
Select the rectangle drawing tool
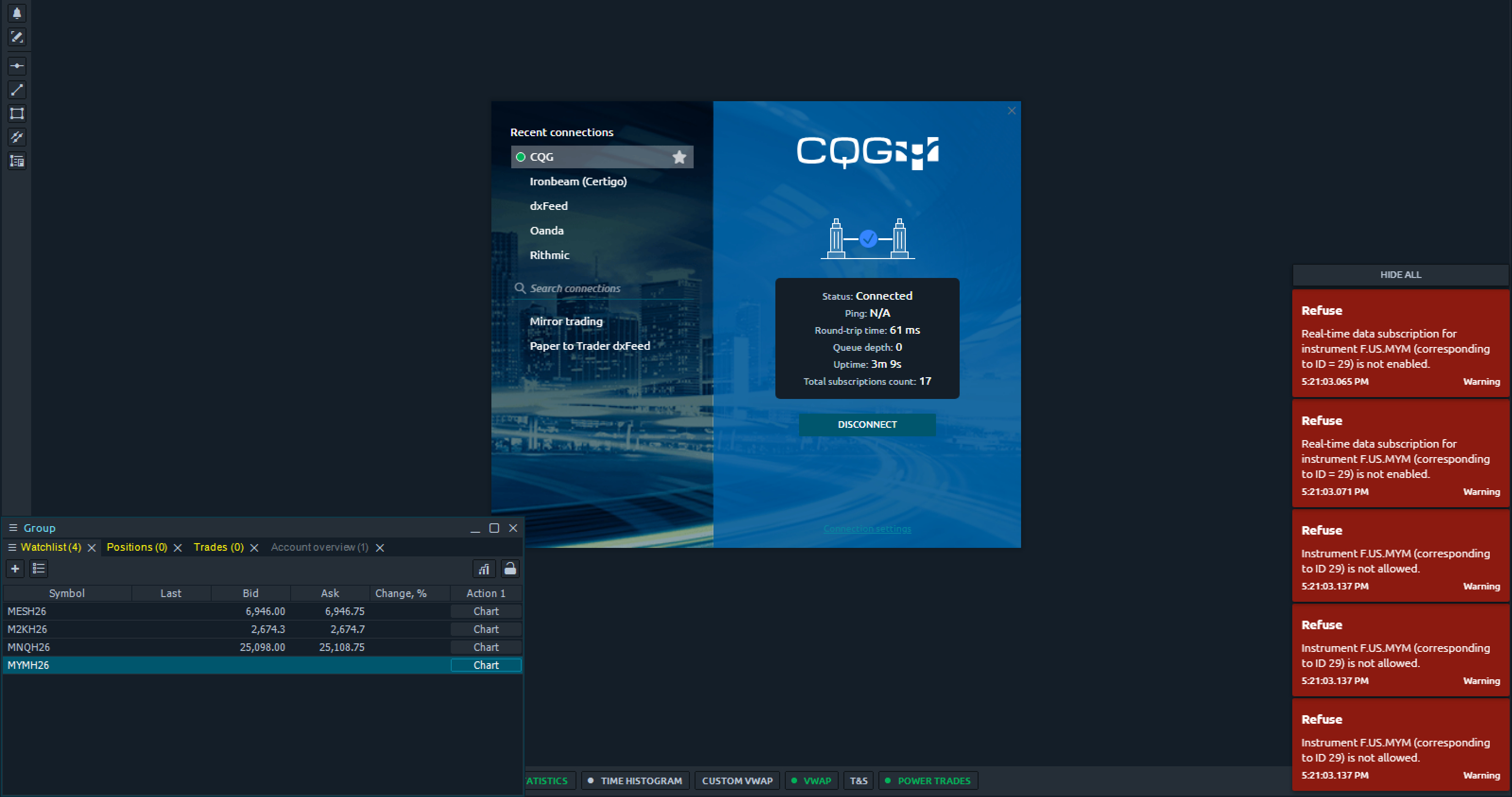[17, 113]
